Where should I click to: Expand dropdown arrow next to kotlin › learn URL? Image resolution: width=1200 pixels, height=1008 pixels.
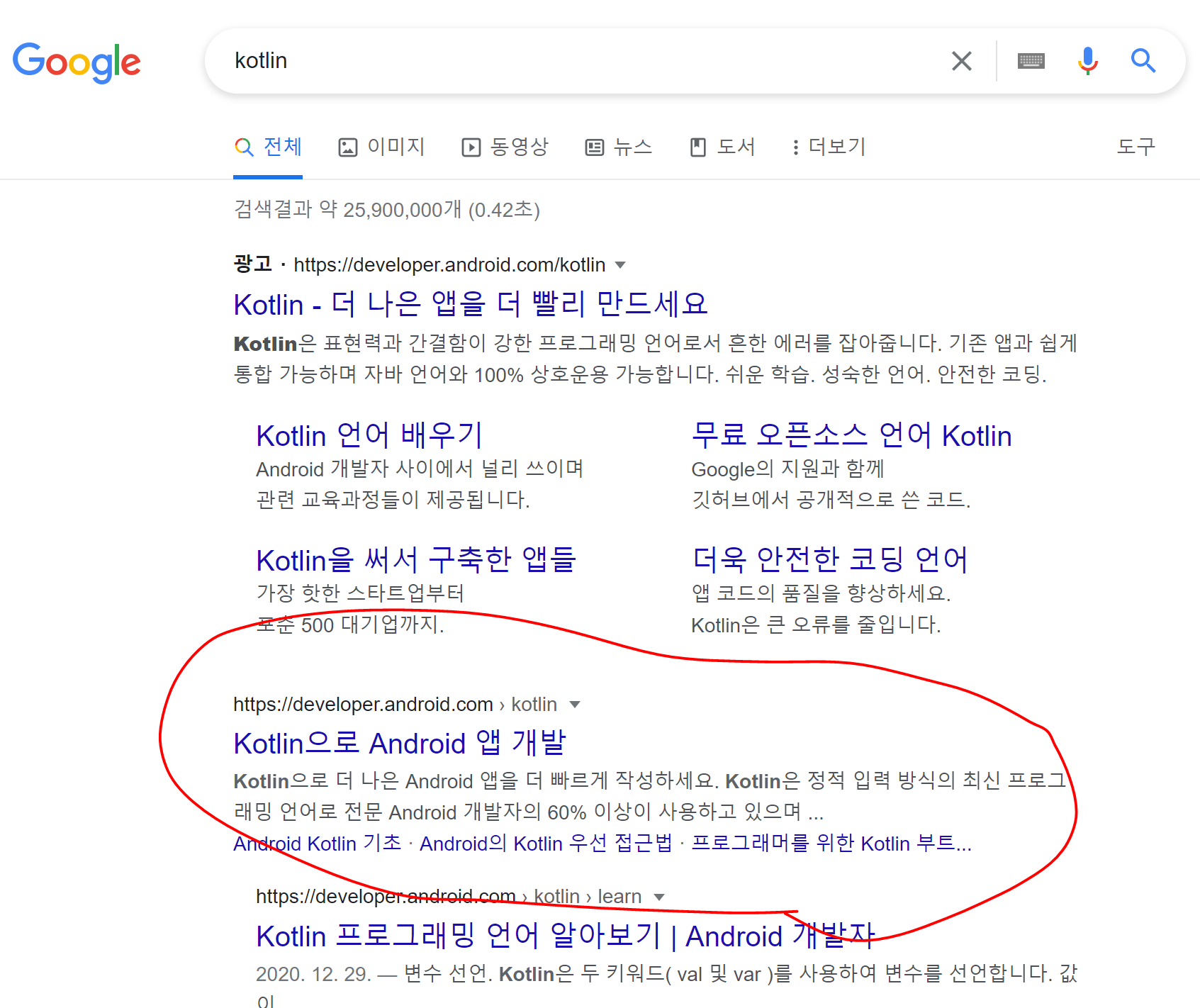click(659, 897)
